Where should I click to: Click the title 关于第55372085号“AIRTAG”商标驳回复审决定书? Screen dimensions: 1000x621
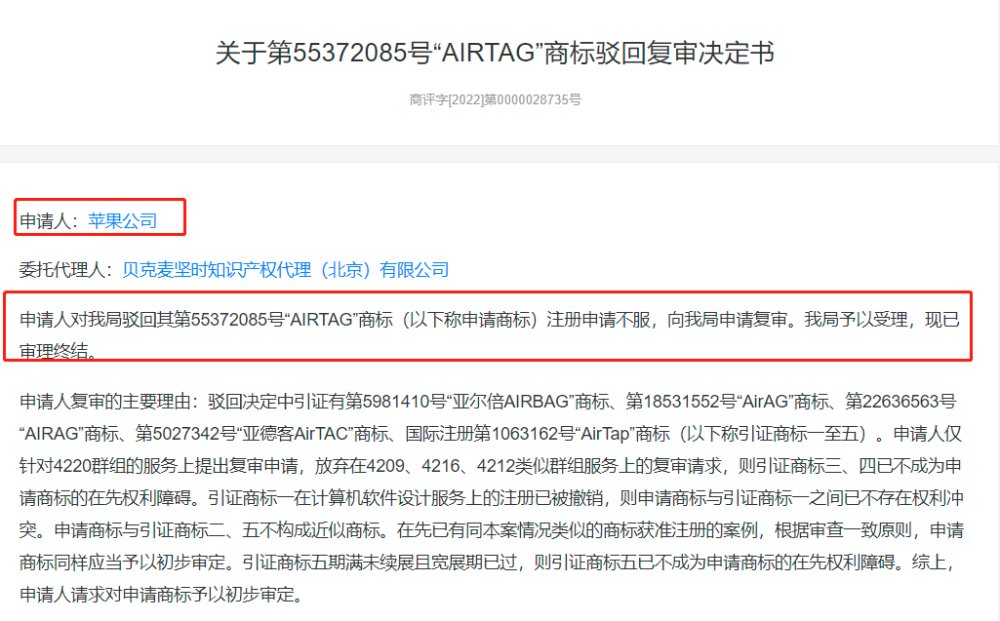tap(495, 53)
